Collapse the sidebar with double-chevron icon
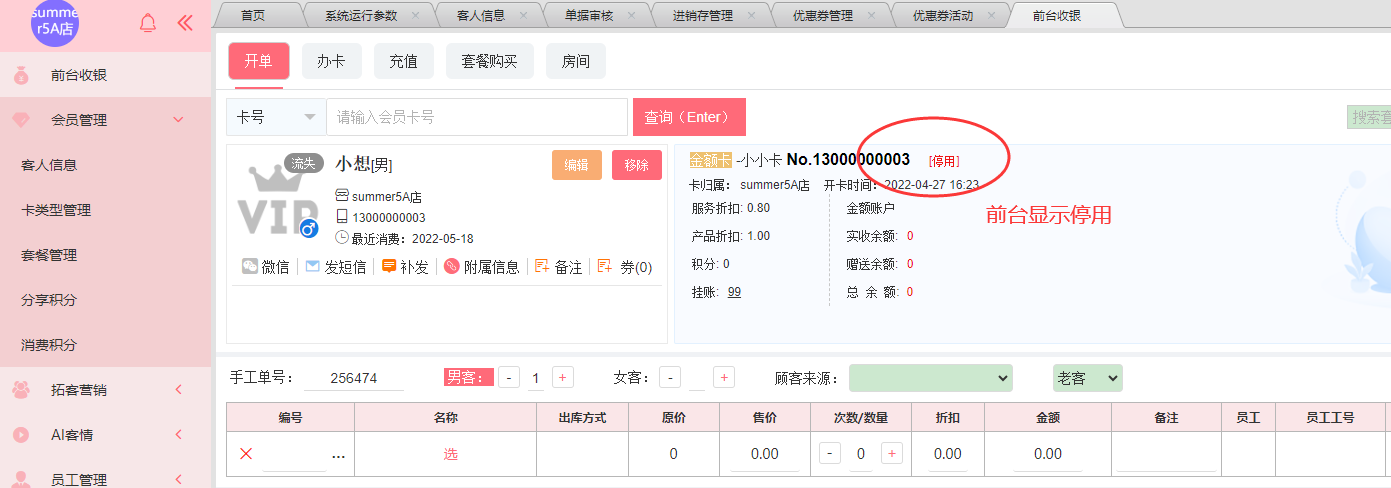1391x488 pixels. (184, 23)
